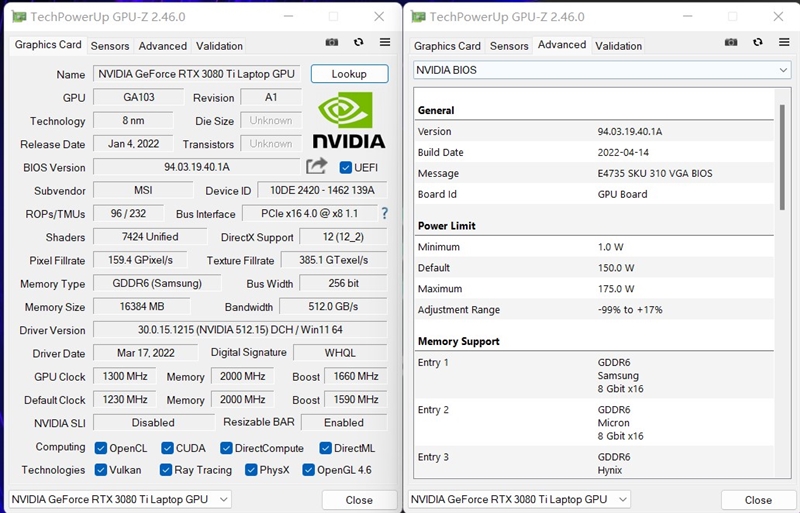The image size is (800, 513).
Task: Click scrollbar thumb in Advanced panel
Action: click(782, 157)
